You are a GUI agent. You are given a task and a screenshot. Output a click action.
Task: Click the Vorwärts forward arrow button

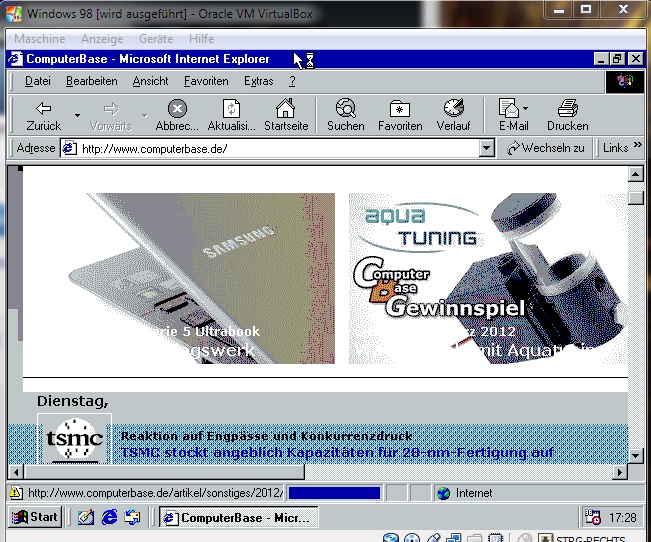click(x=110, y=115)
